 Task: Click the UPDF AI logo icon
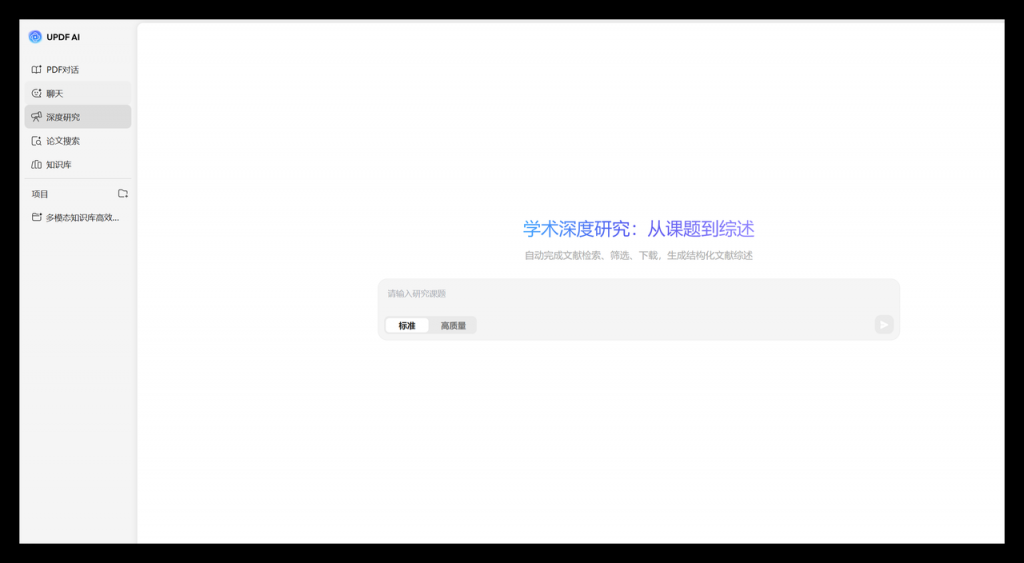pyautogui.click(x=35, y=37)
